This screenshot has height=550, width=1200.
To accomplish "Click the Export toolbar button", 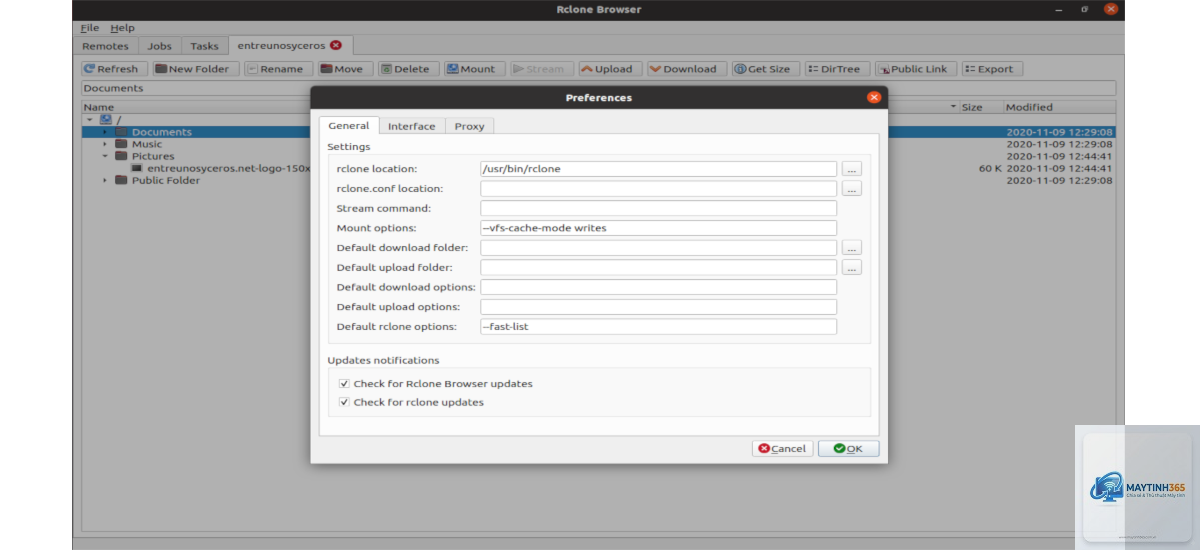I will (991, 69).
